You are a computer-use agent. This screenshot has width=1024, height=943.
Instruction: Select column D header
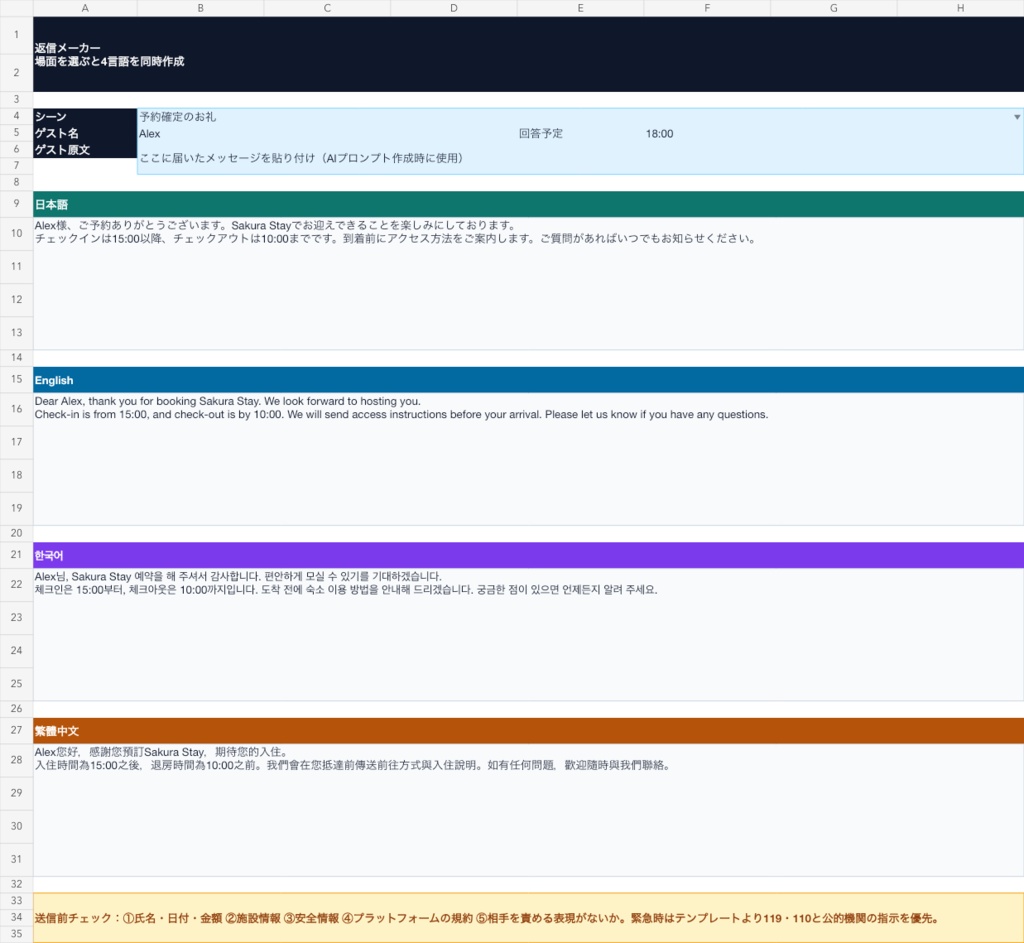click(x=454, y=8)
